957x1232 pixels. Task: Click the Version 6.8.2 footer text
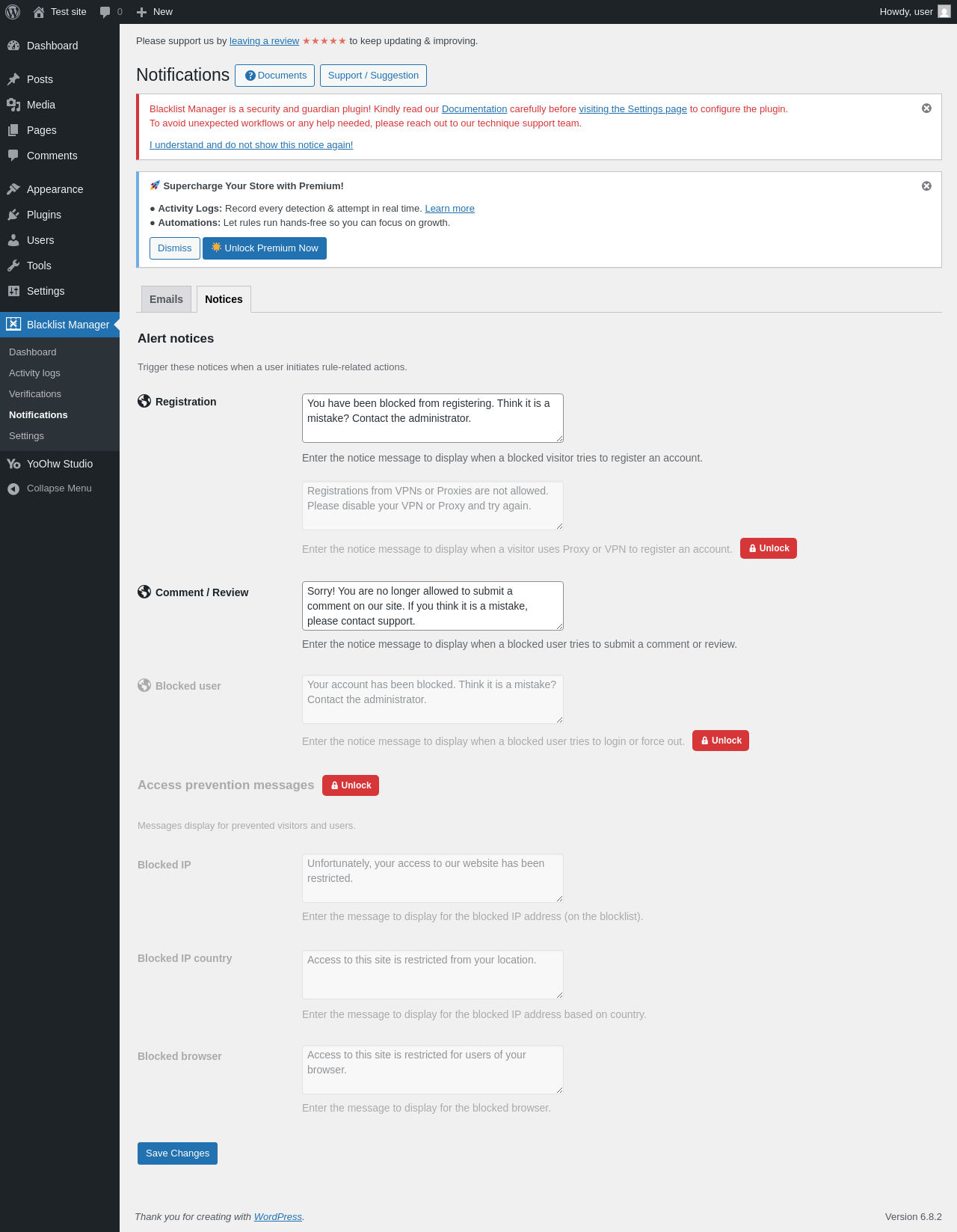[x=914, y=1217]
